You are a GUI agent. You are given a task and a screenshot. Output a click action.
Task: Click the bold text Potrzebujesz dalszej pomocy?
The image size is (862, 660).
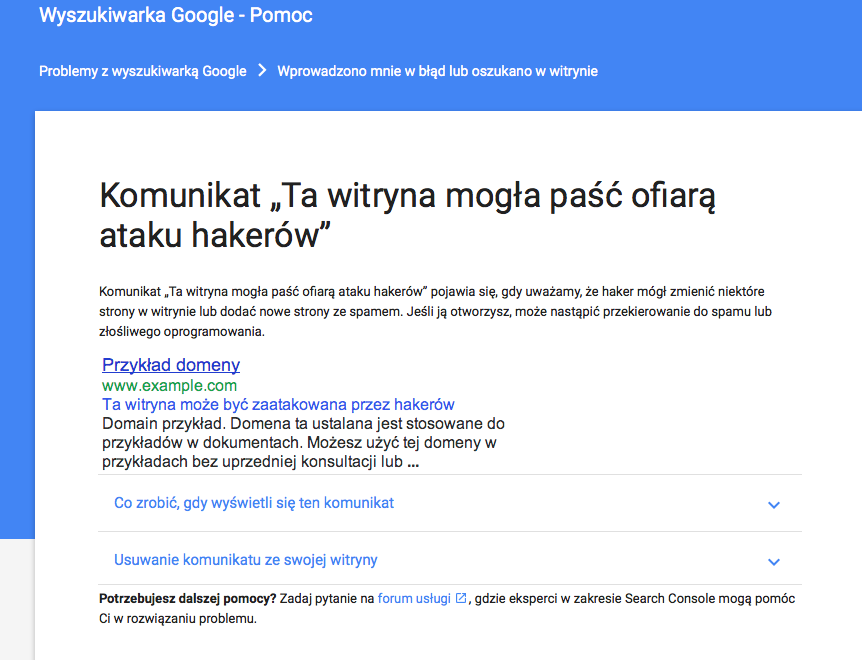point(187,598)
